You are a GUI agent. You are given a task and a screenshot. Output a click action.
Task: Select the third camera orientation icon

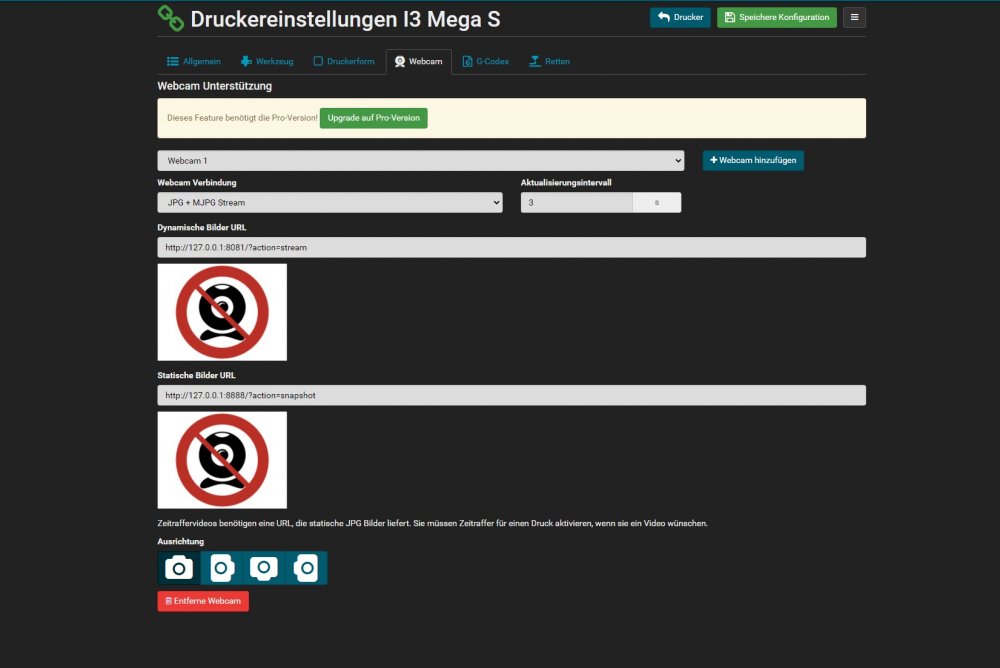click(264, 568)
